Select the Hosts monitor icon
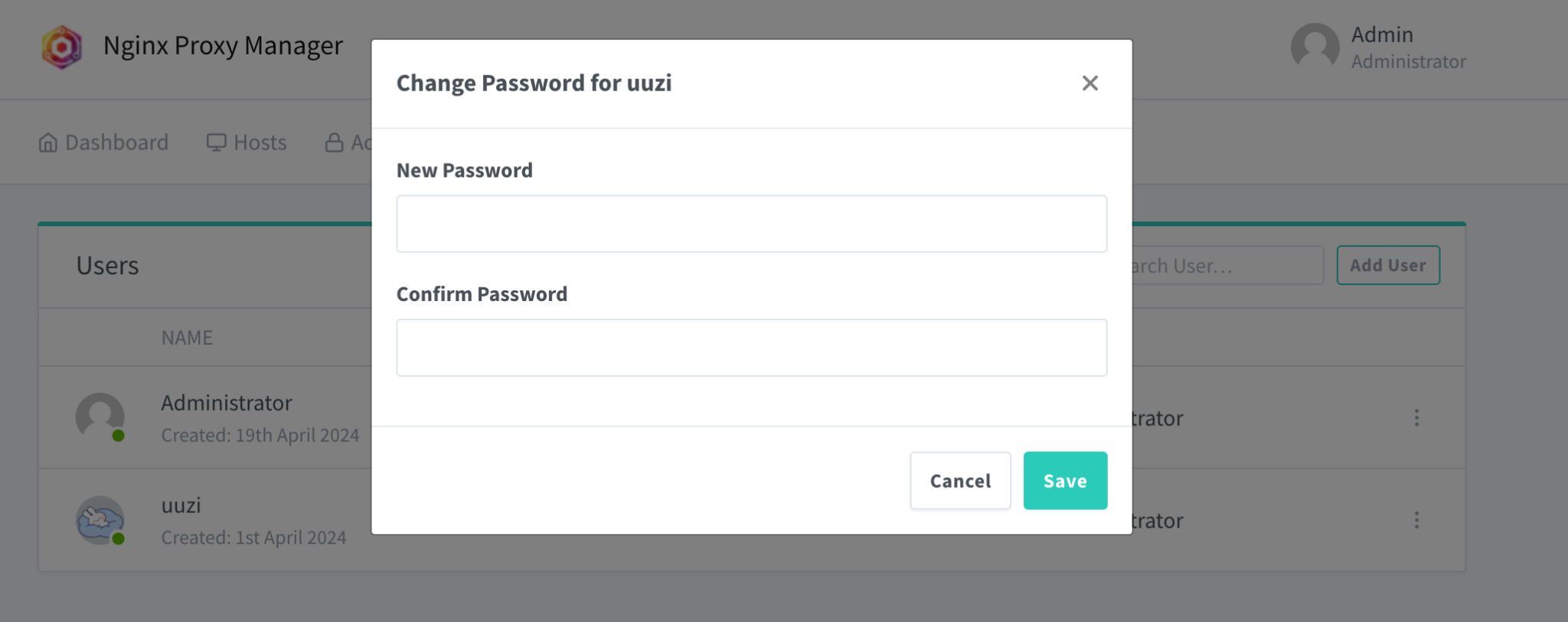The height and width of the screenshot is (622, 1568). tap(217, 141)
